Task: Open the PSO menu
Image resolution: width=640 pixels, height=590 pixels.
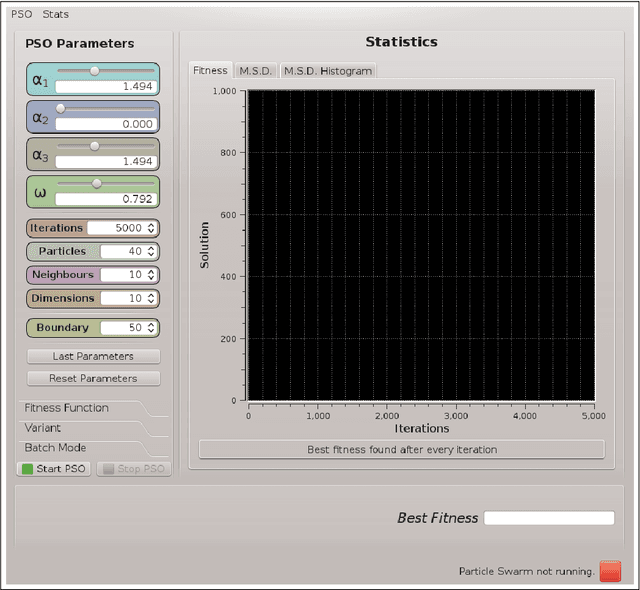Action: (x=22, y=14)
